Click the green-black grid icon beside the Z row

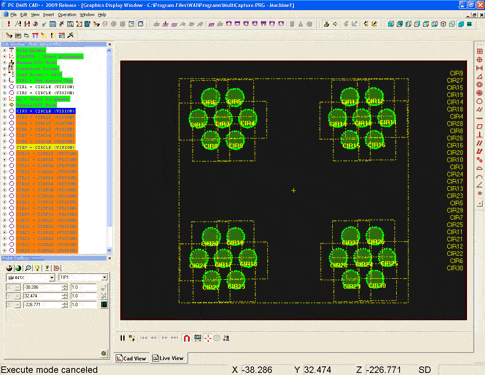click(104, 304)
